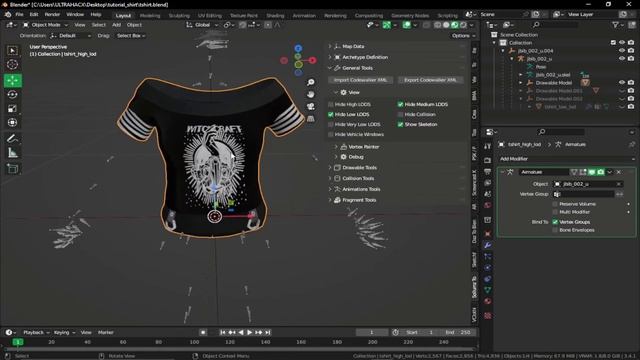Open the Render properties tab icon
The image size is (640, 360).
pyautogui.click(x=487, y=160)
